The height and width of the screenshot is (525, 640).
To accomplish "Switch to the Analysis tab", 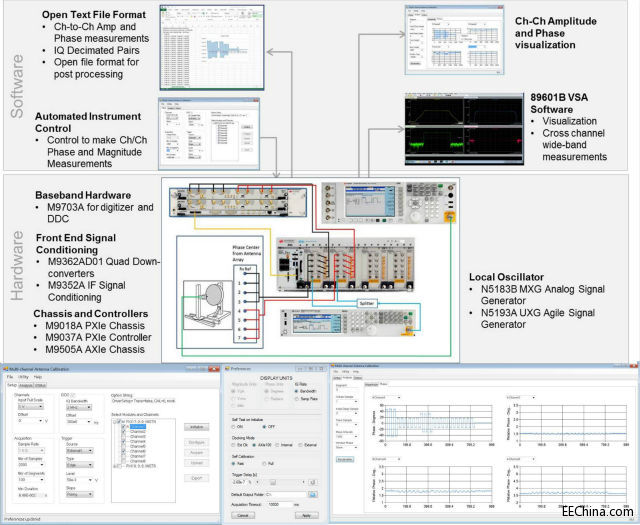I will [x=27, y=387].
